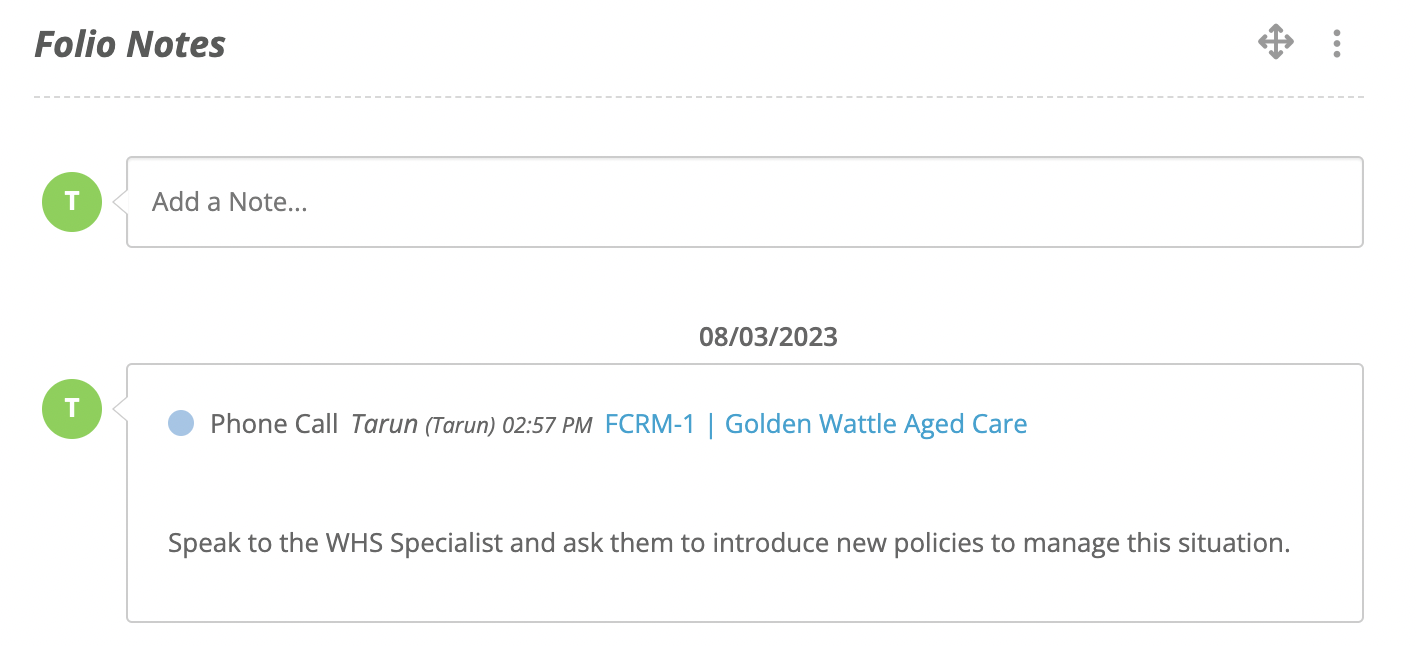Image resolution: width=1416 pixels, height=646 pixels.
Task: Click the dashed divider under the Folio Notes header
Action: 699,97
